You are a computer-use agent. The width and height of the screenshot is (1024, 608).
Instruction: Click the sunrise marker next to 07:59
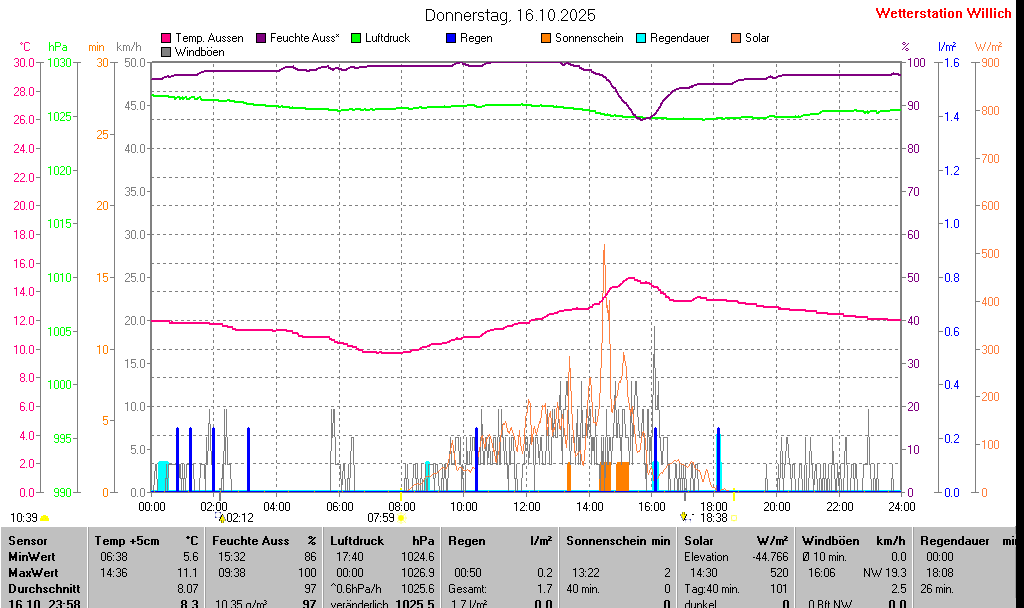pyautogui.click(x=401, y=518)
